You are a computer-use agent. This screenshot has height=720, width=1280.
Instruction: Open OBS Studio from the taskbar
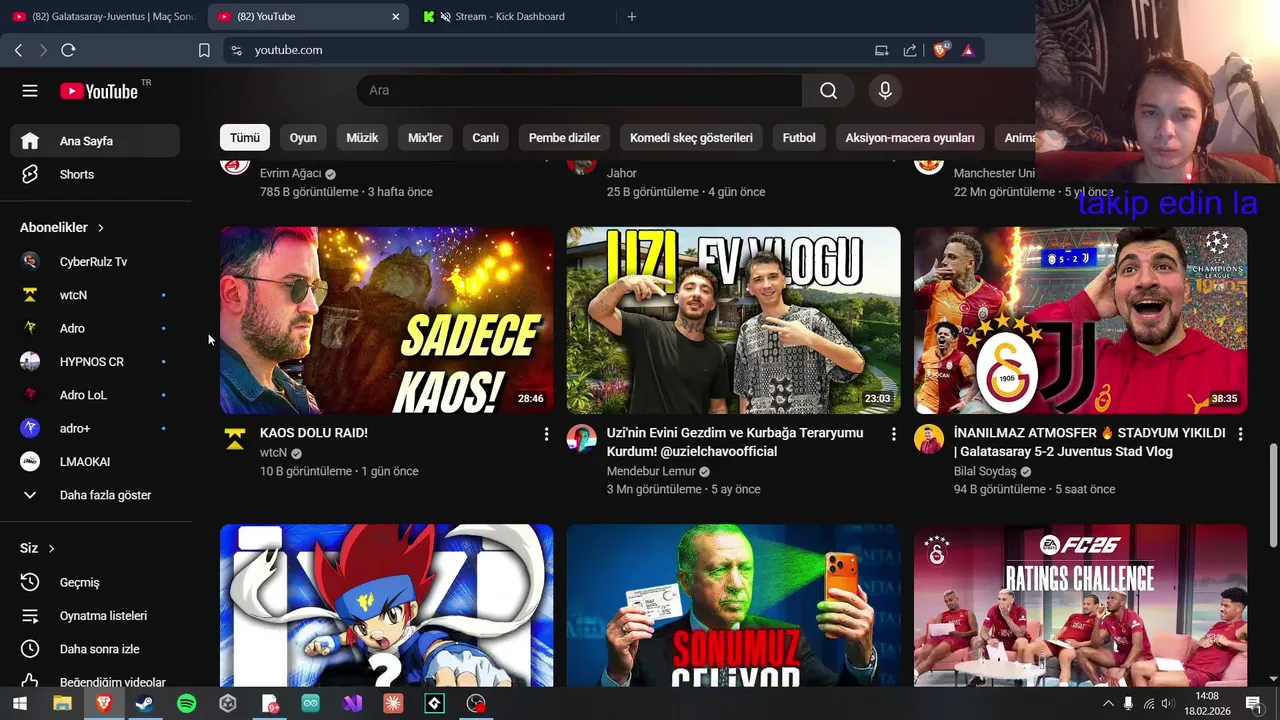pos(476,704)
